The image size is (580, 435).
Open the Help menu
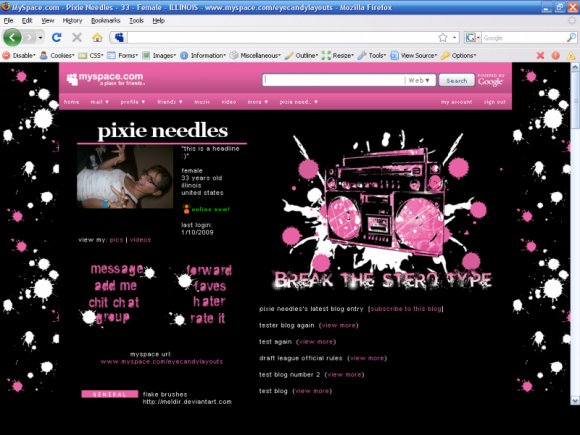(x=158, y=21)
